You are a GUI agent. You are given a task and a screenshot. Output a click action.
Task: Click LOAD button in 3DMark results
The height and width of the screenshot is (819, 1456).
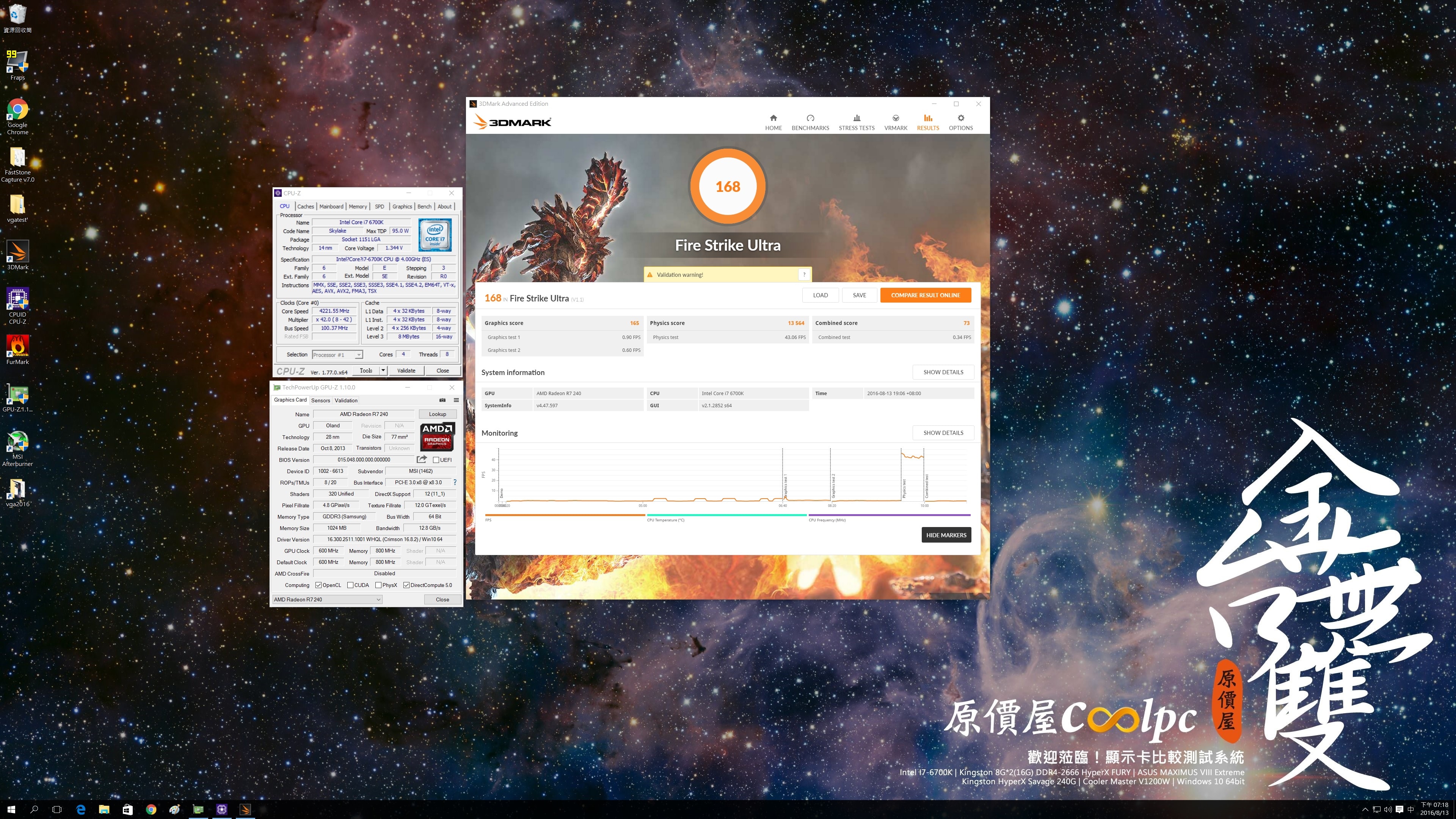pyautogui.click(x=820, y=295)
